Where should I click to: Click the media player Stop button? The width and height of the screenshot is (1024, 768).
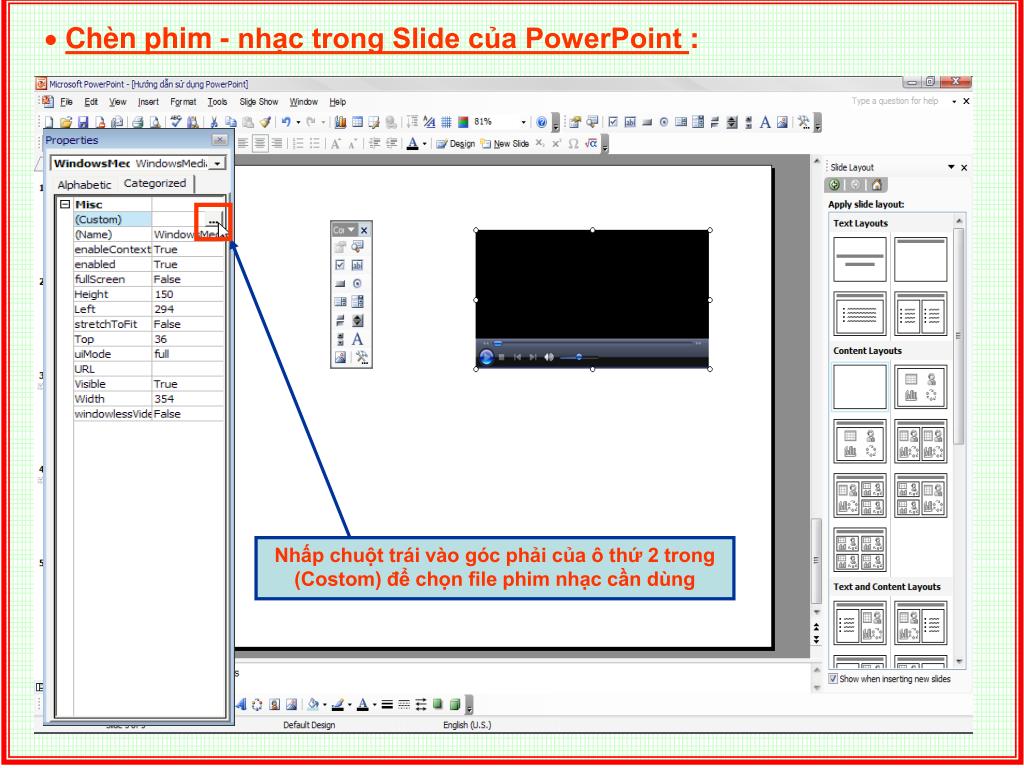point(502,357)
